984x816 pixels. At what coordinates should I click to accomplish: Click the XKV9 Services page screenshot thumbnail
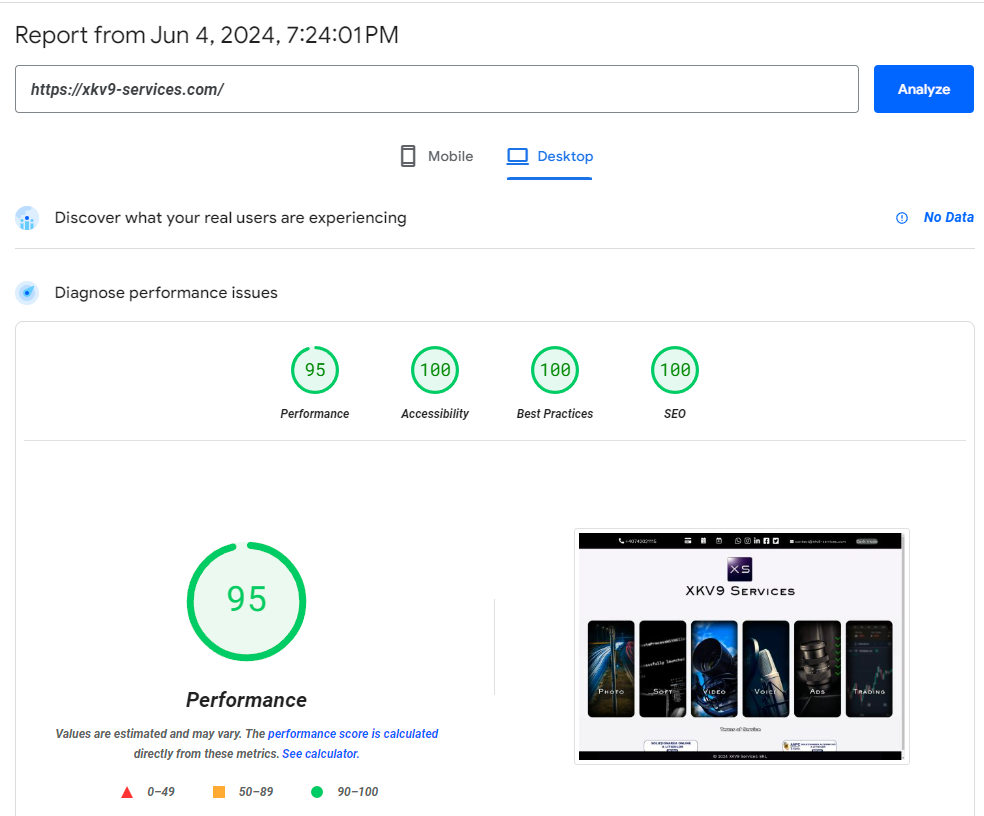(x=741, y=646)
